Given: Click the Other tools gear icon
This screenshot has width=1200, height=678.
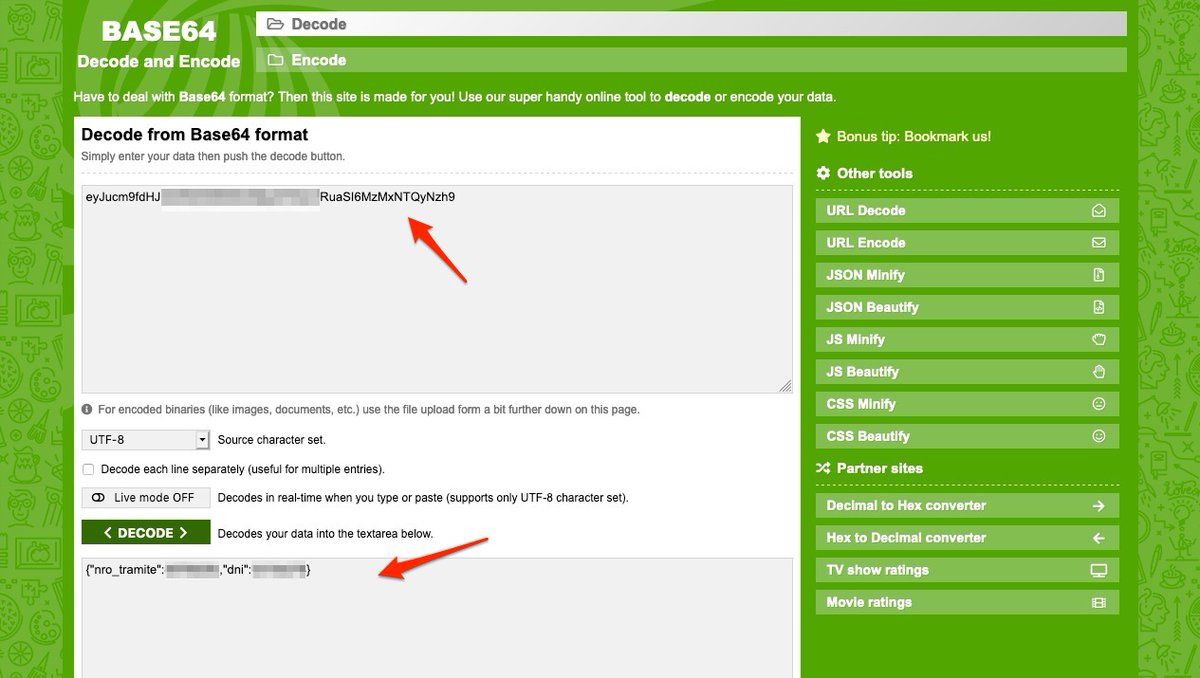Looking at the screenshot, I should point(823,173).
